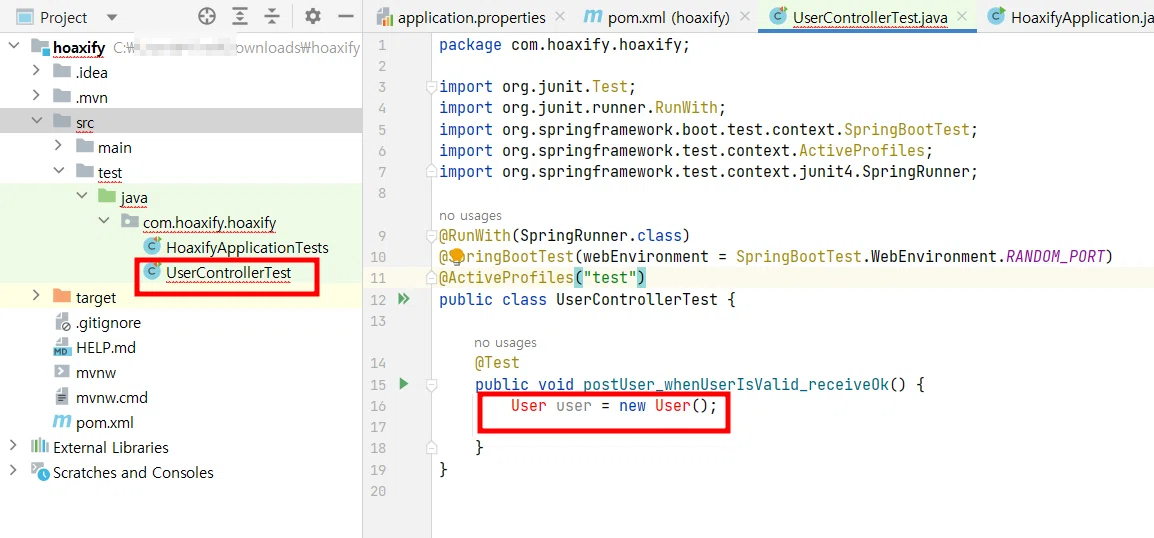The image size is (1154, 538).
Task: Expand the target folder
Action: [x=36, y=297]
